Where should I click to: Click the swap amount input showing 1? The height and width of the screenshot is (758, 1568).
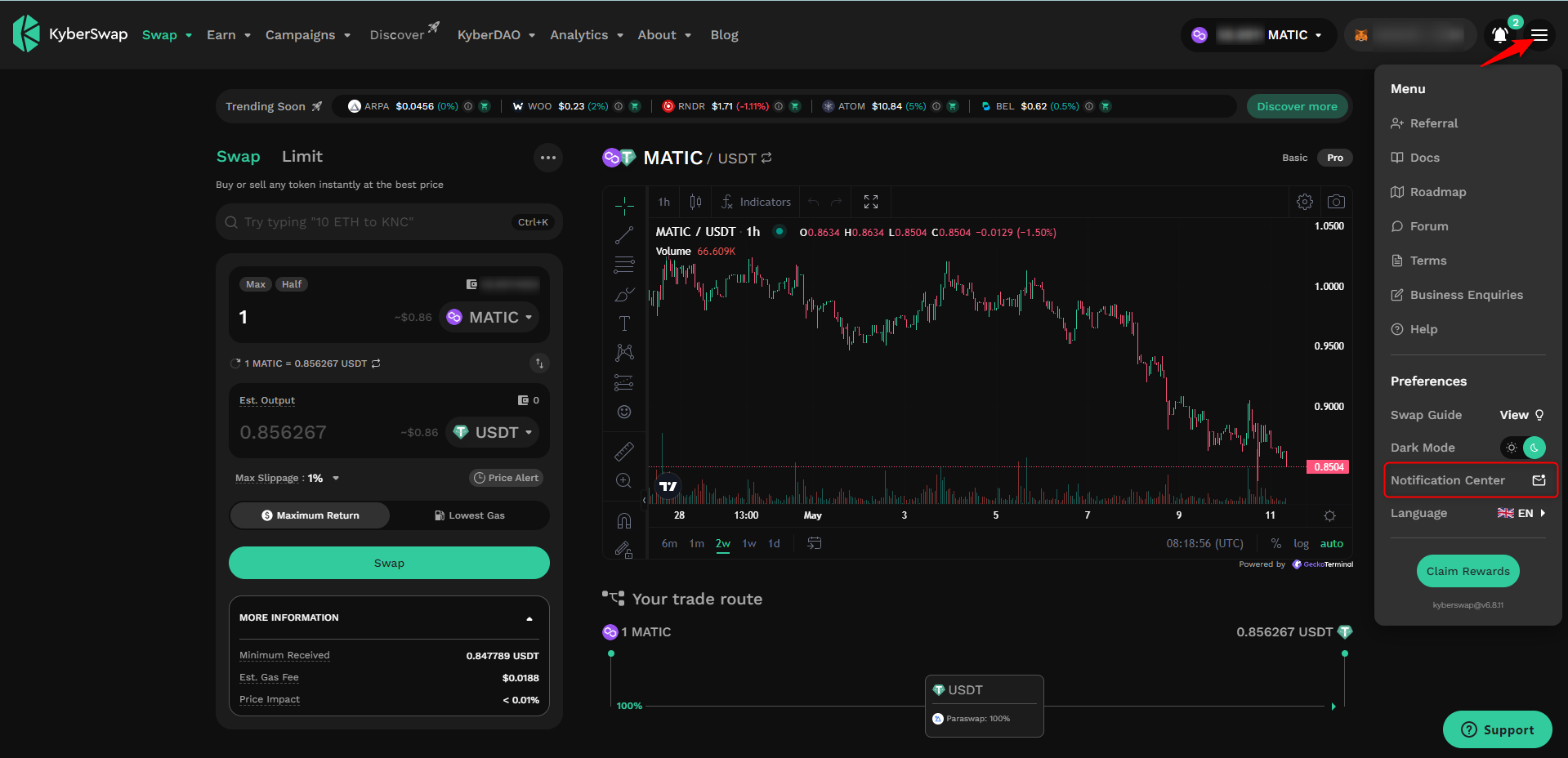tap(314, 317)
